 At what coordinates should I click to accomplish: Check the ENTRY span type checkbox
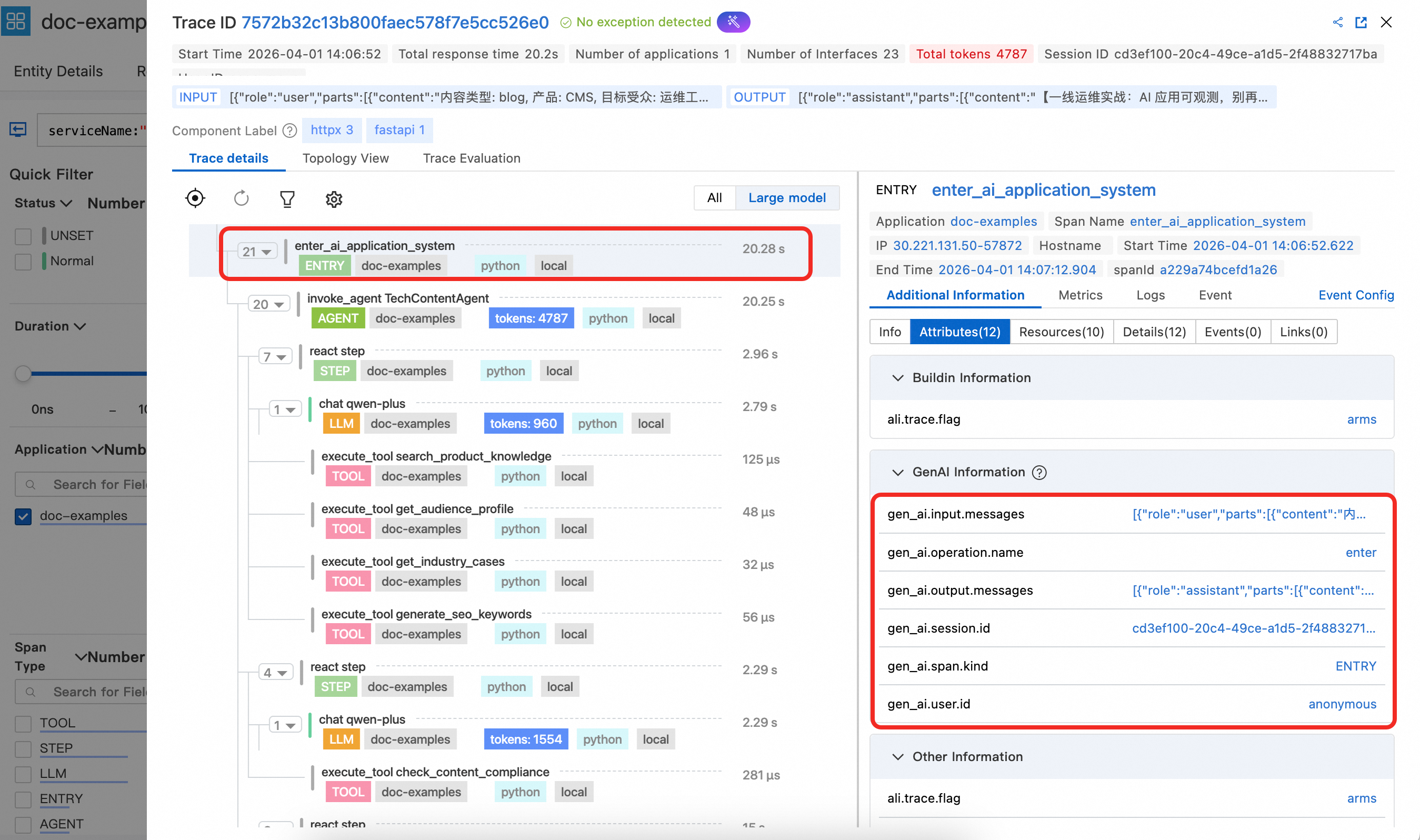[x=23, y=799]
